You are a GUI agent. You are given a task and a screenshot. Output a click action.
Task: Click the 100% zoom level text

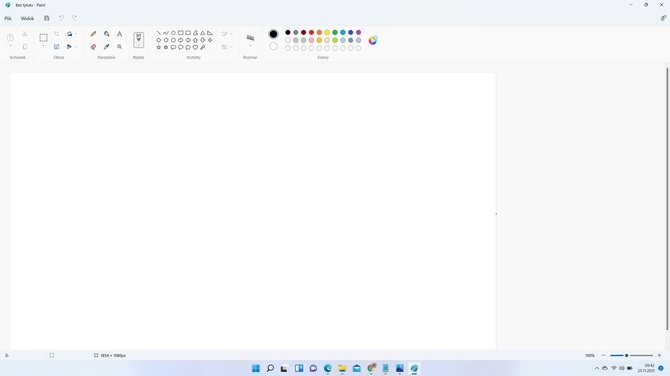(590, 355)
